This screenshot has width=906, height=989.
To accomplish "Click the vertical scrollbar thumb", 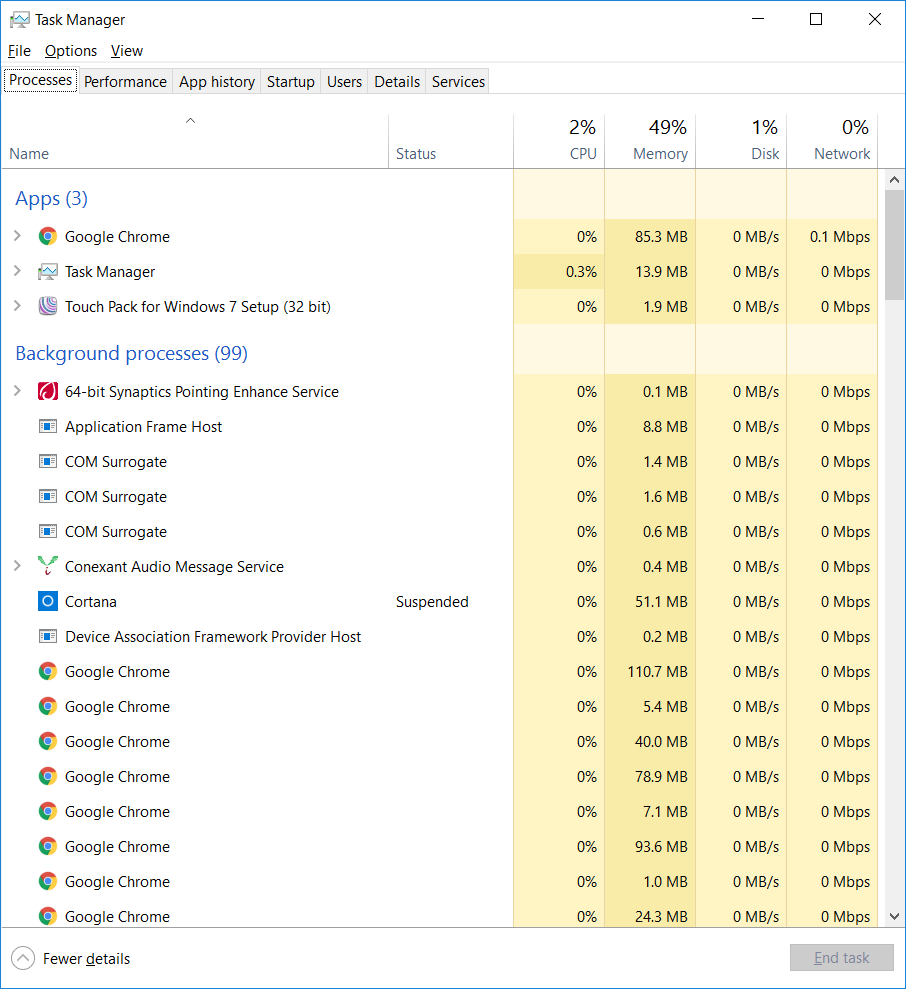I will pos(894,245).
